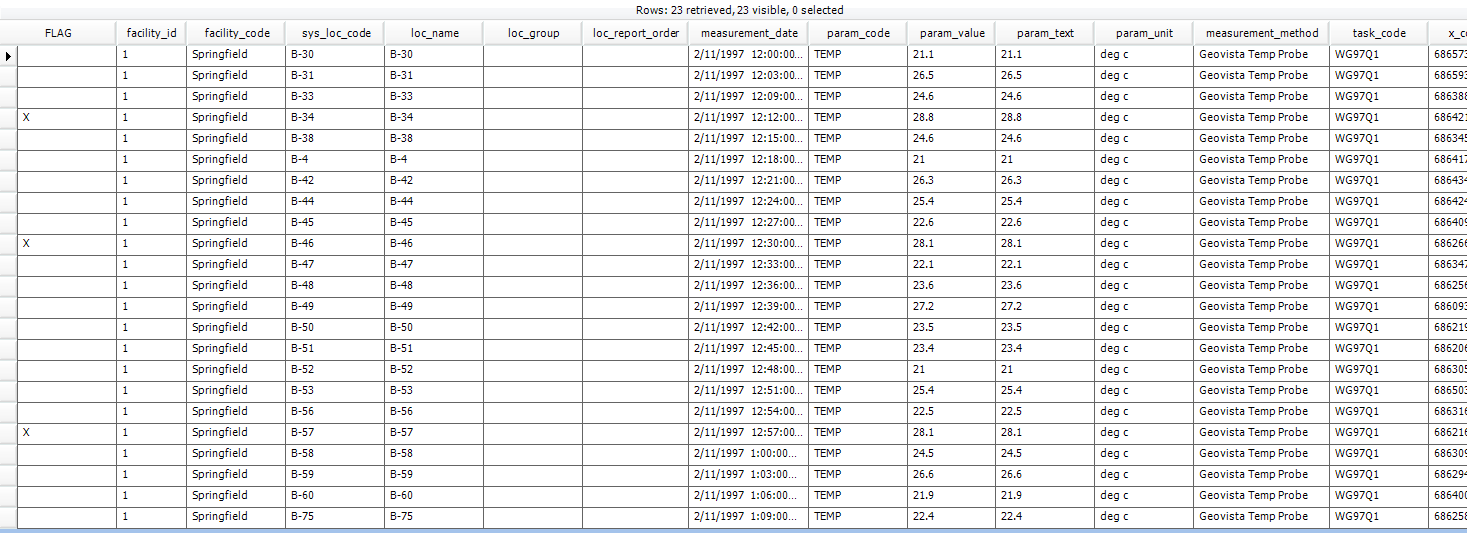Image resolution: width=1467 pixels, height=533 pixels.
Task: Select the 1:00:00 measurement_date cell of B-58
Action: [747, 454]
